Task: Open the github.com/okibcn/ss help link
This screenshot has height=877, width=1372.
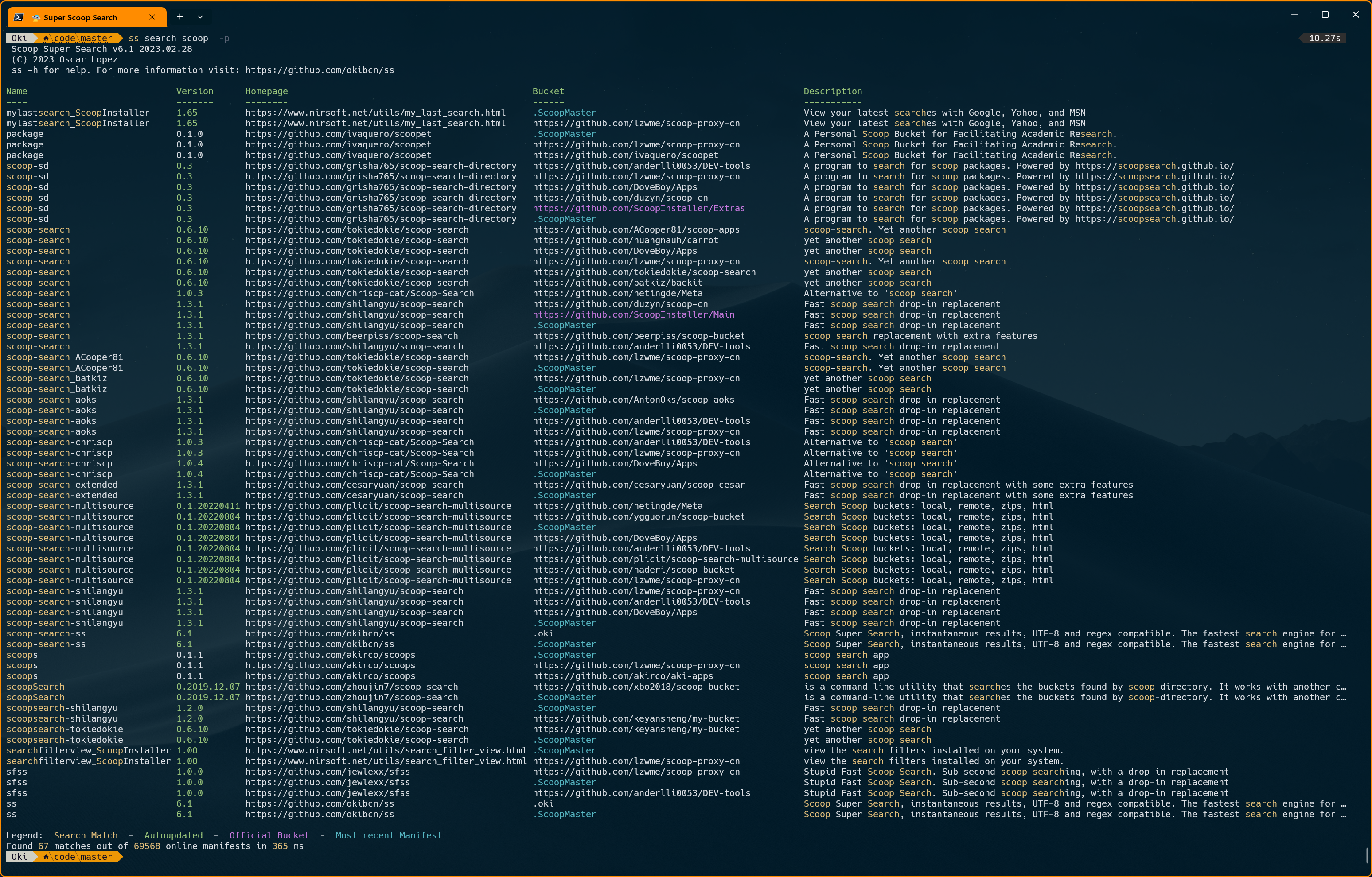Action: pyautogui.click(x=319, y=70)
